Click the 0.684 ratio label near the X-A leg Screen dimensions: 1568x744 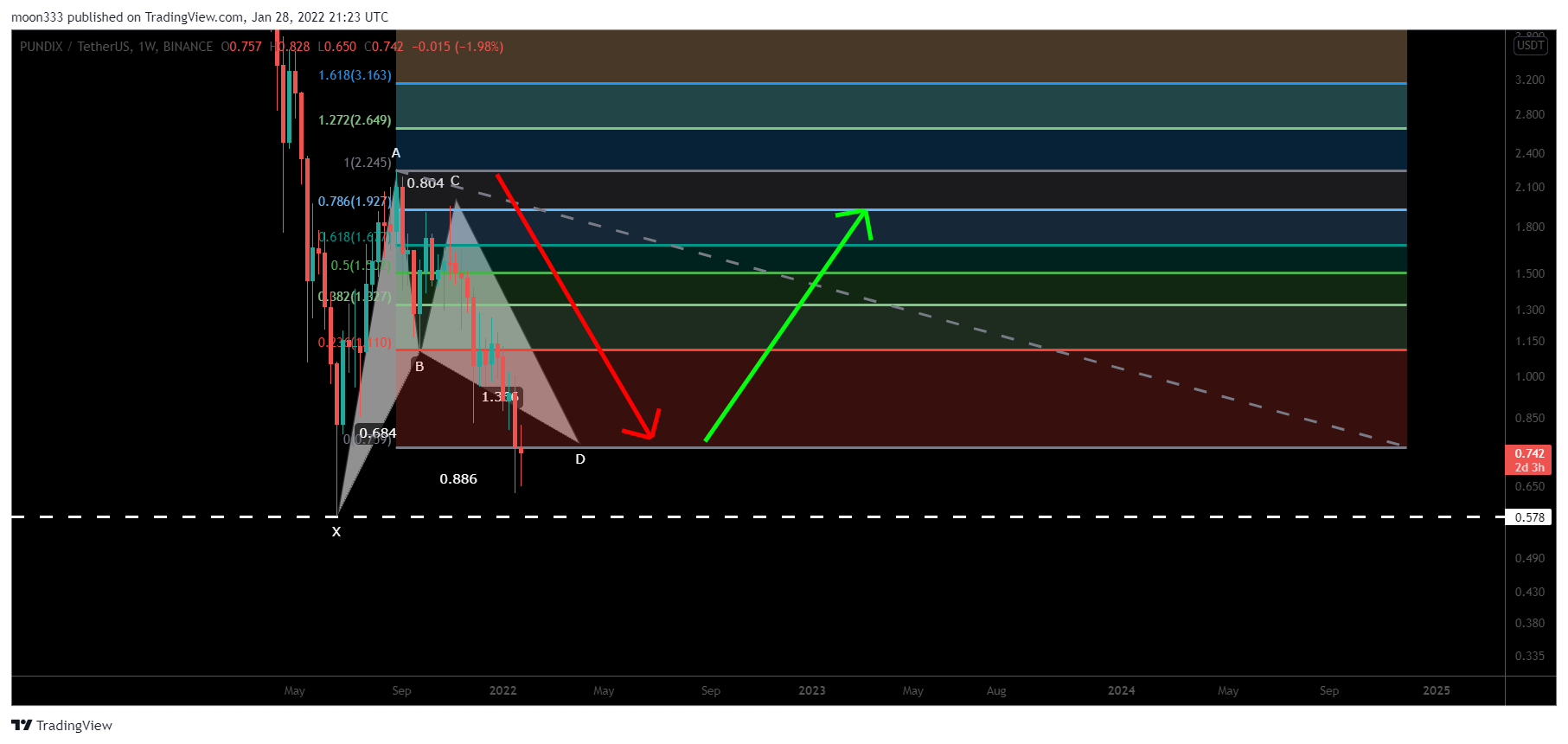point(378,433)
